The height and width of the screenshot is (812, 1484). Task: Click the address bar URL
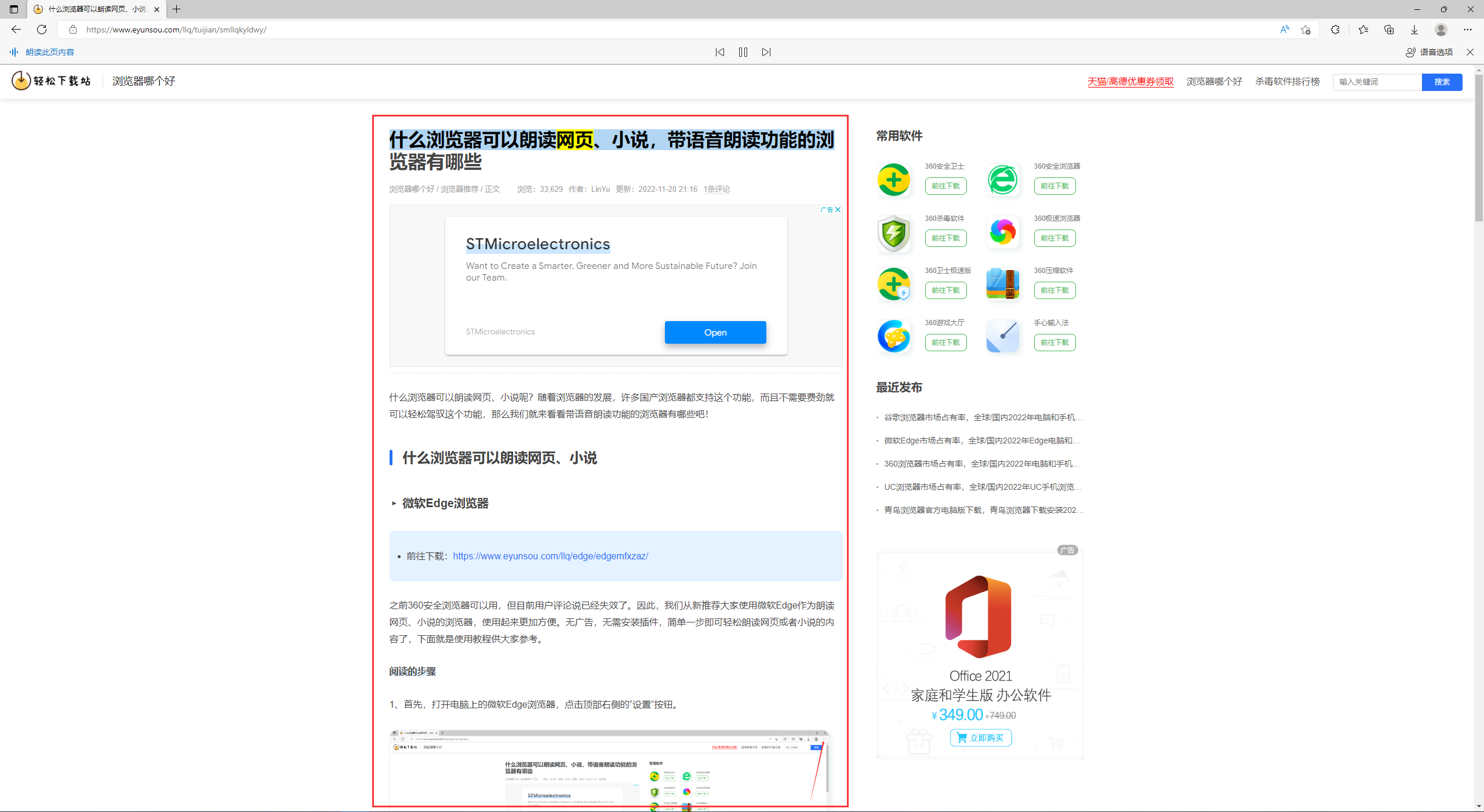[176, 30]
